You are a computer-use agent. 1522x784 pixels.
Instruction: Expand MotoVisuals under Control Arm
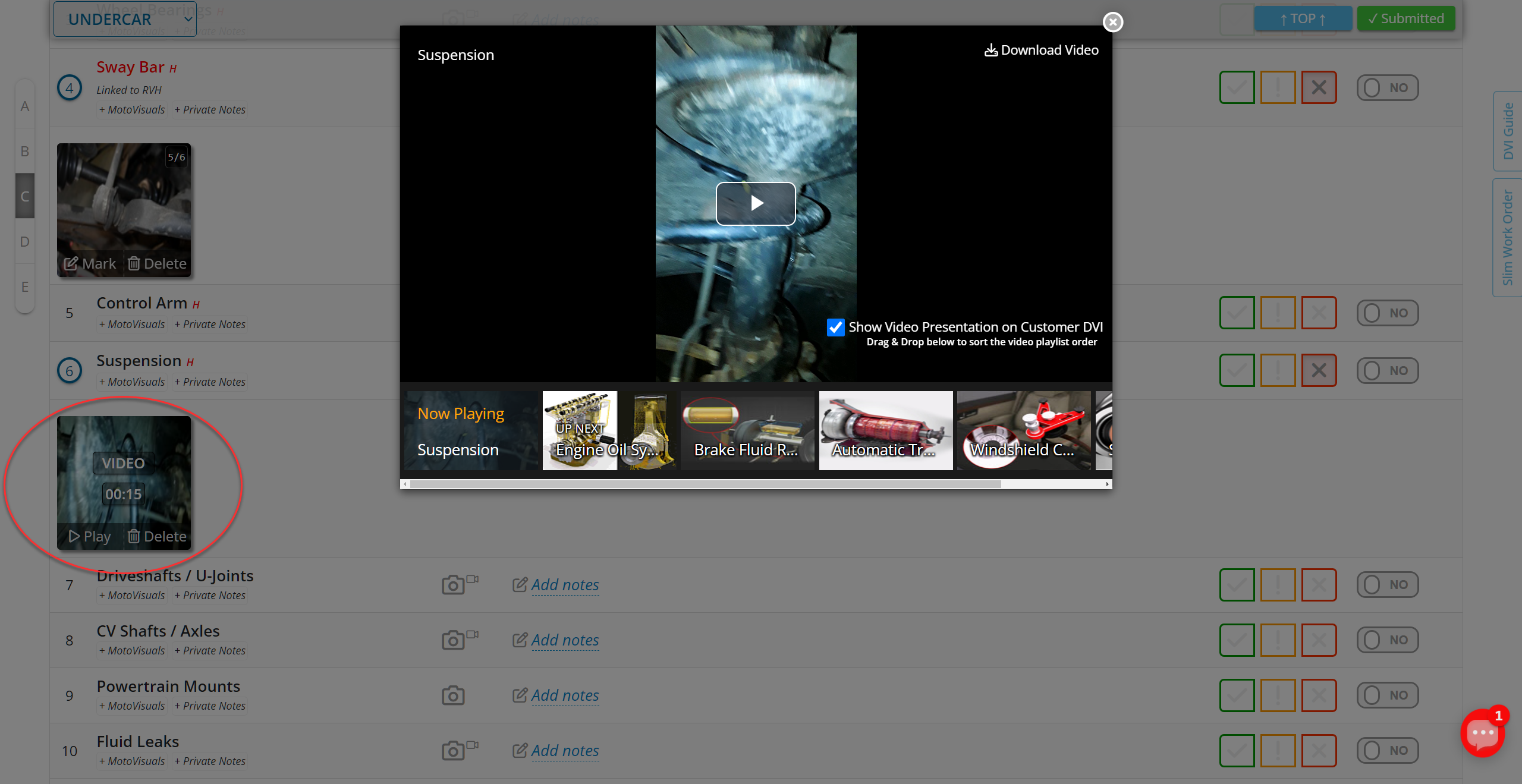point(132,325)
